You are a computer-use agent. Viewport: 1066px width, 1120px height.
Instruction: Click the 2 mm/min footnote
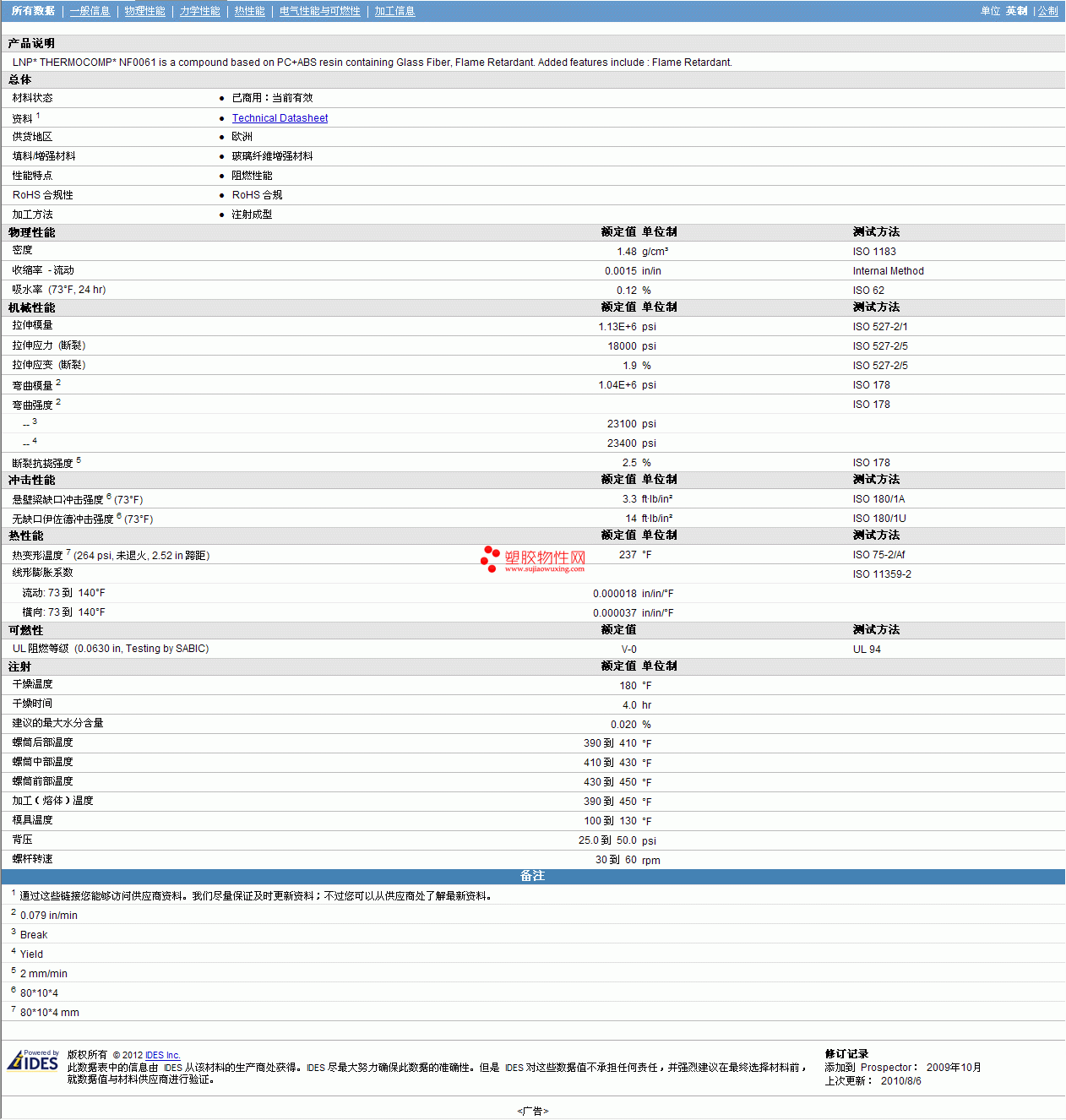point(44,974)
